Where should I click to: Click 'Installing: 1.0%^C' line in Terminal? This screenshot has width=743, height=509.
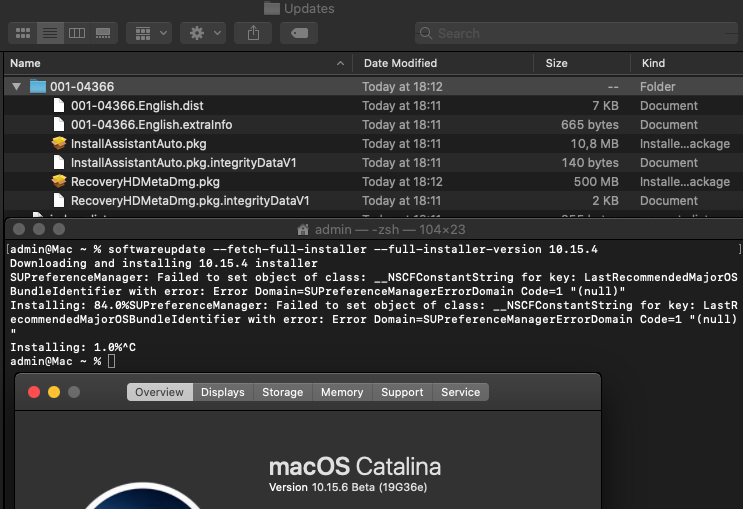(73, 347)
